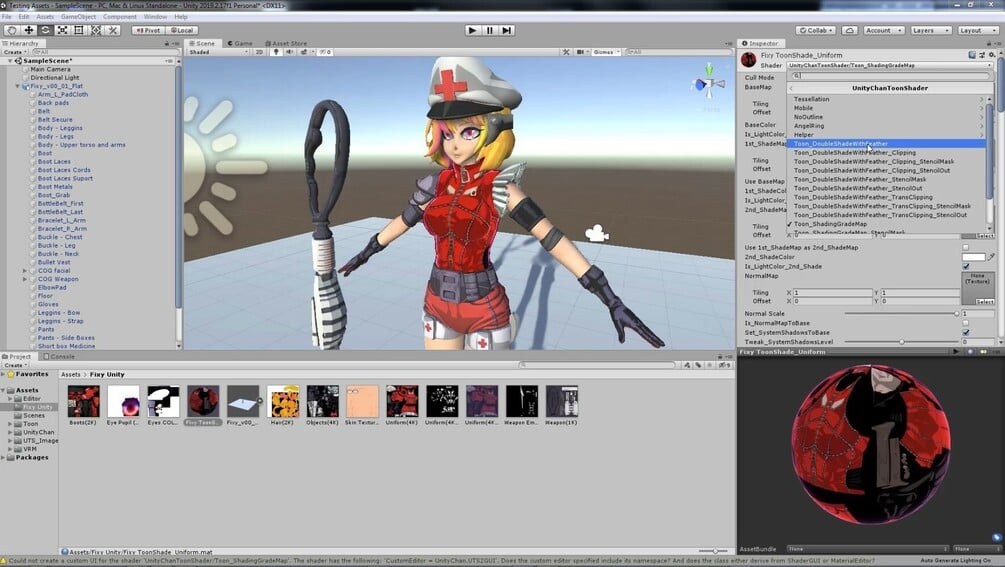1005x567 pixels.
Task: Toggle scene audio speaker icon
Action: [289, 52]
